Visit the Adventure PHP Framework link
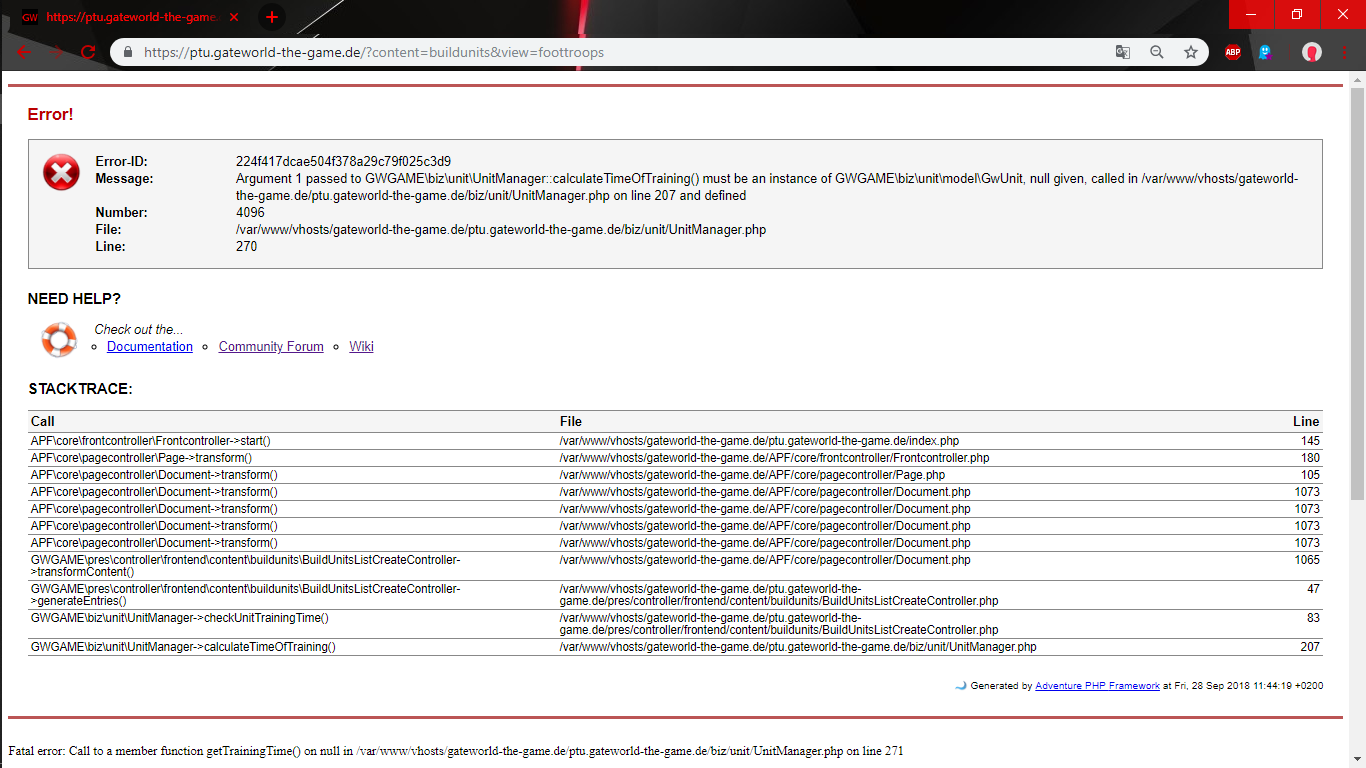The width and height of the screenshot is (1366, 768). [x=1097, y=686]
